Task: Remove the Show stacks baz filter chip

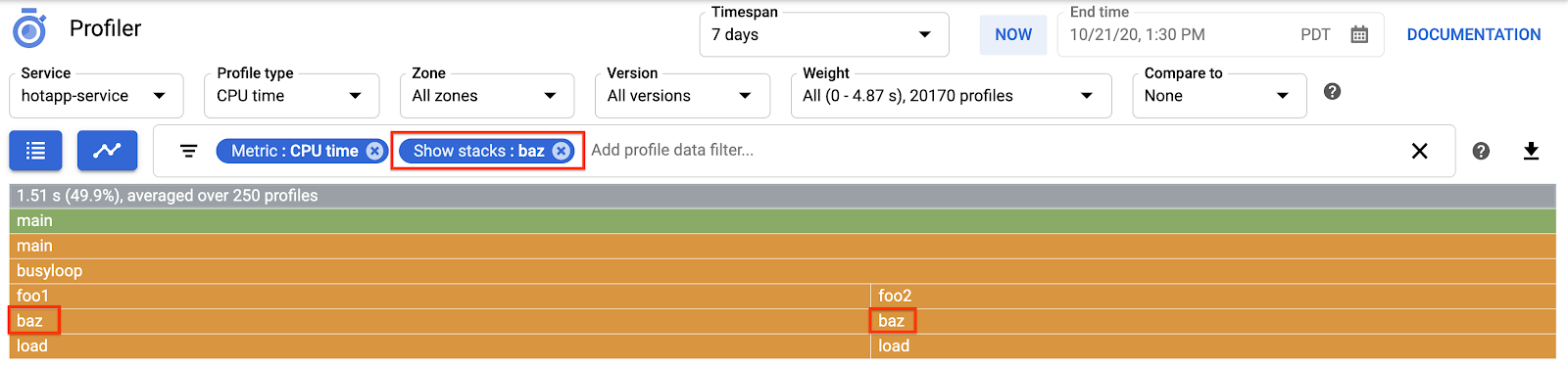Action: tap(561, 151)
